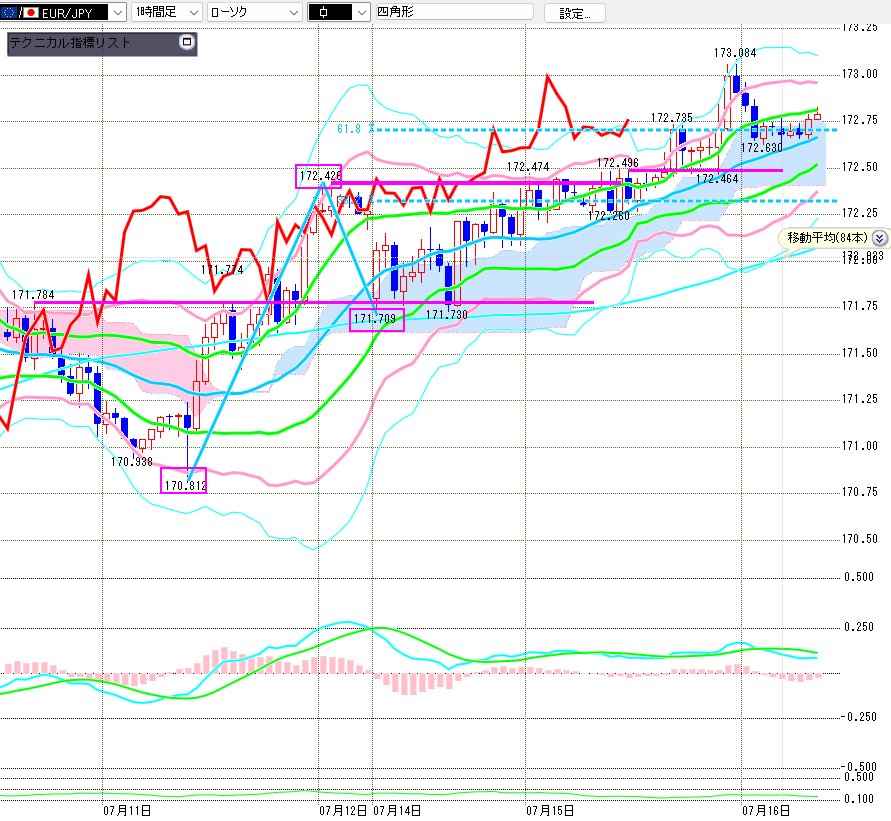Click the 171.774 price label
This screenshot has width=891, height=821.
click(x=222, y=269)
